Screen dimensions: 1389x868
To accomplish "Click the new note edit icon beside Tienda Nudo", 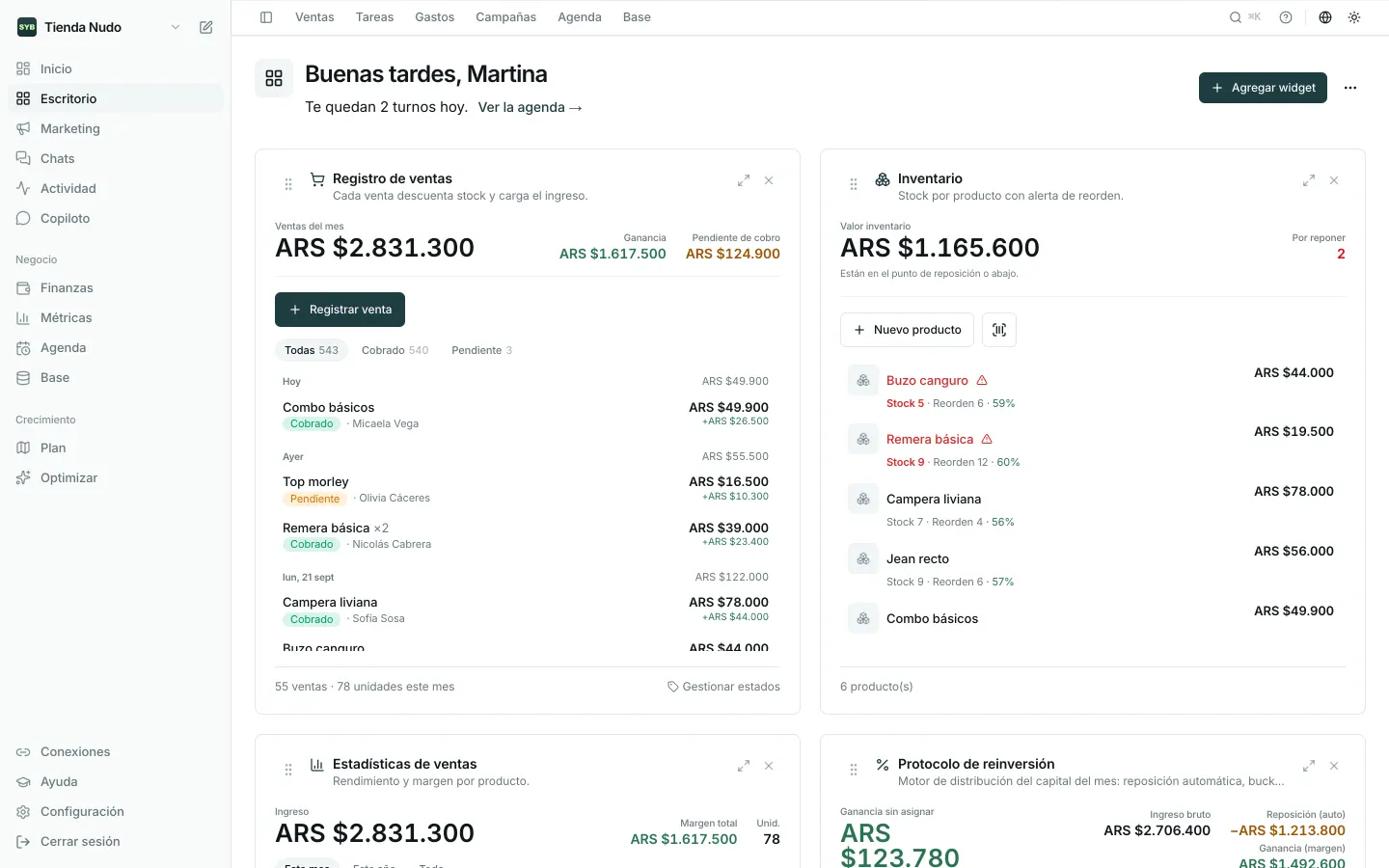I will (206, 27).
